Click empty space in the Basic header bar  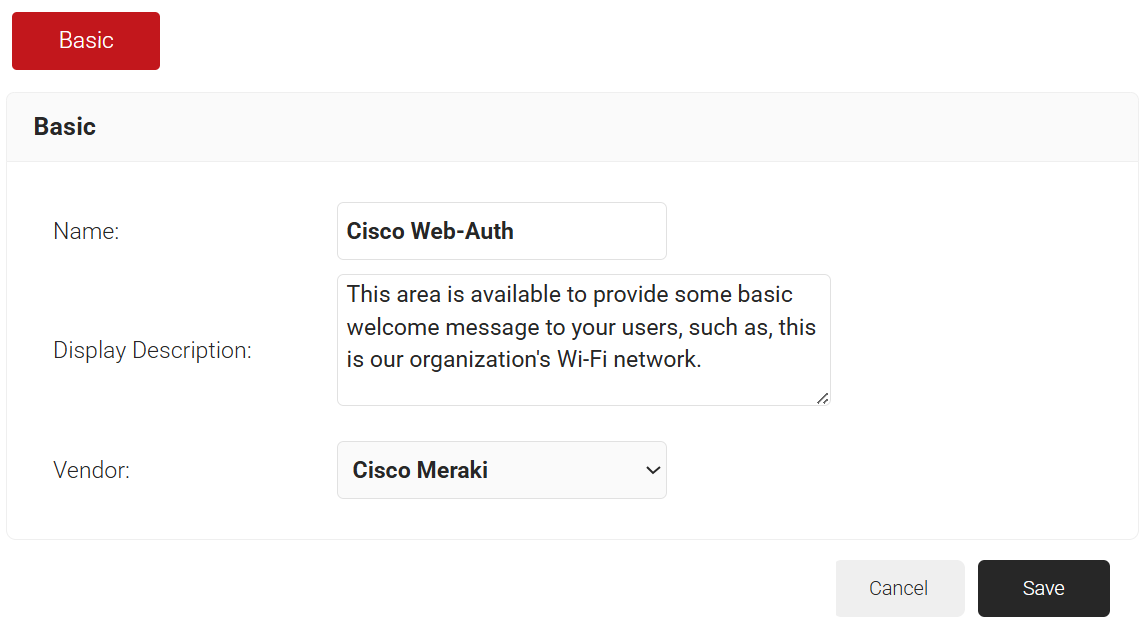point(600,127)
